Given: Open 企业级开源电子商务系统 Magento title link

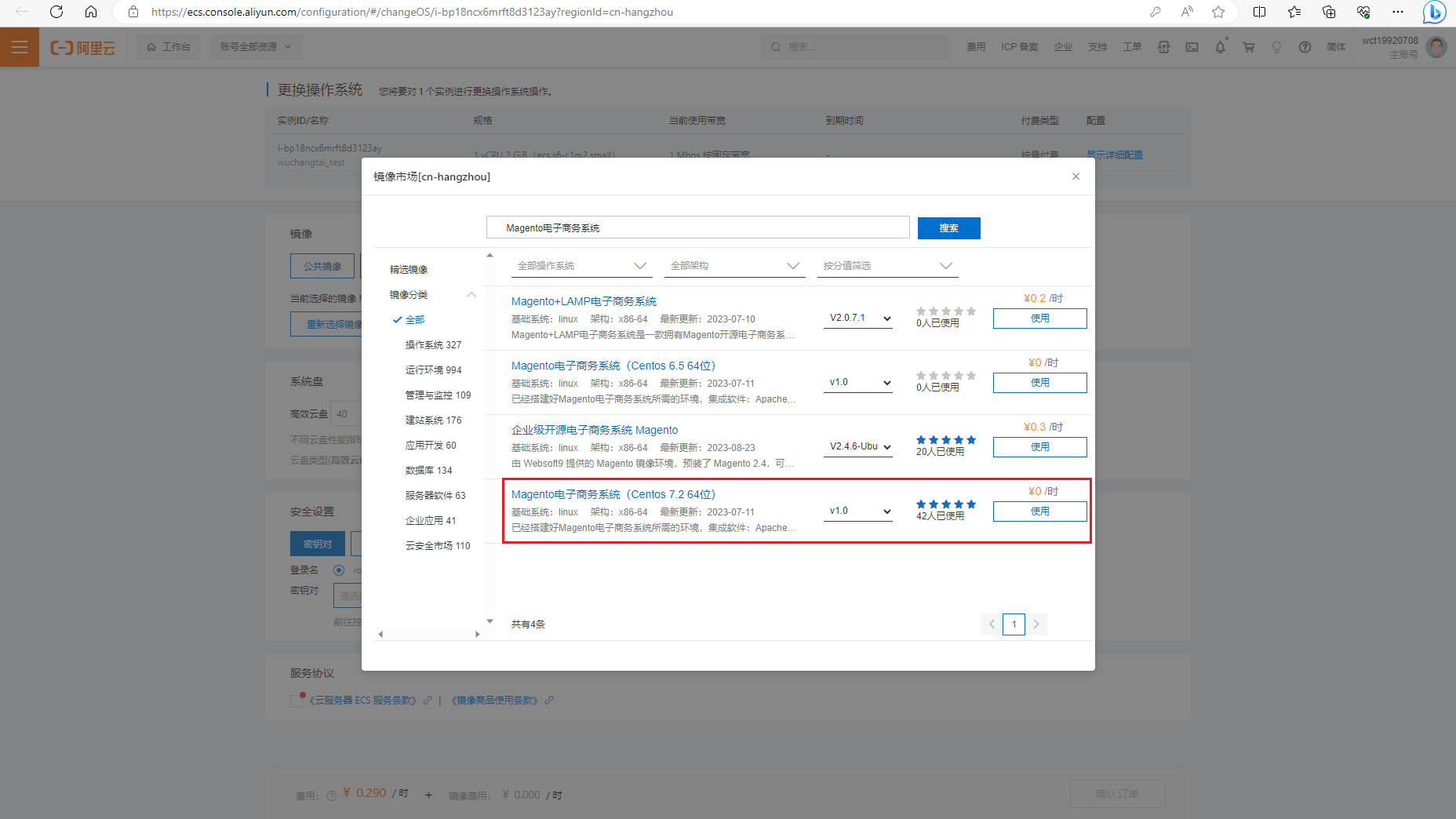Looking at the screenshot, I should coord(595,430).
